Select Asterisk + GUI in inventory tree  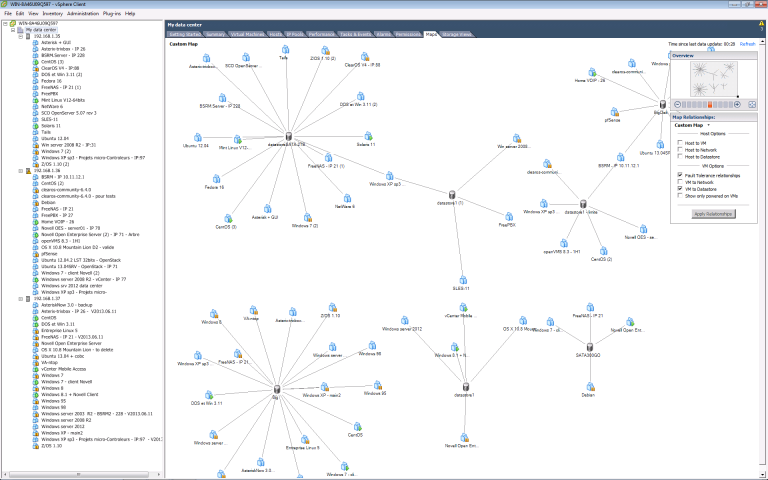[56, 43]
